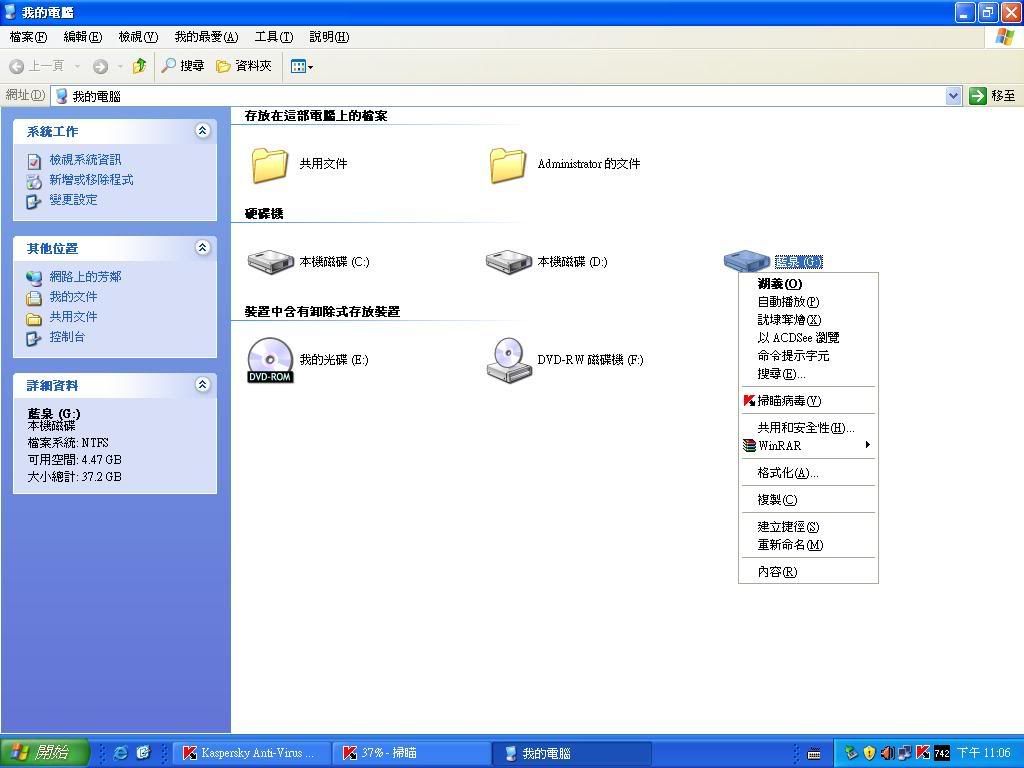The height and width of the screenshot is (768, 1024).
Task: Click the 新增或移除程式 link
Action: [91, 180]
